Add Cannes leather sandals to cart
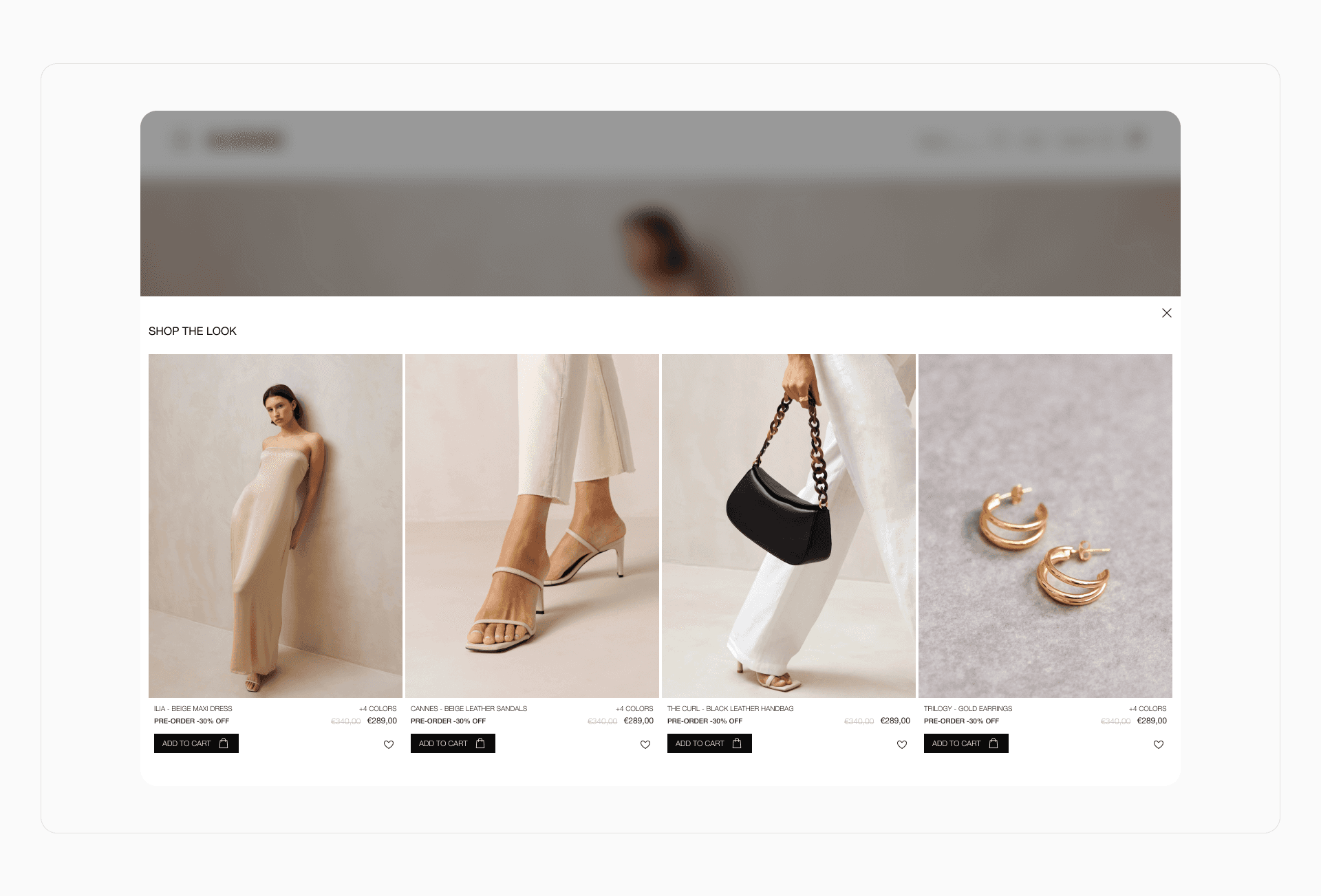1321x896 pixels. (x=453, y=743)
